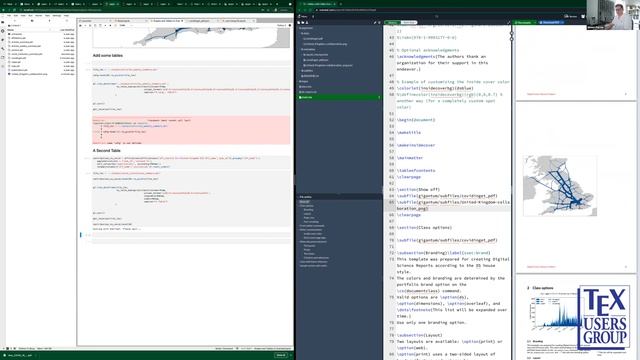The image size is (640, 360).
Task: Open the file browser sidebar icon in JupyterLab
Action: [3, 22]
